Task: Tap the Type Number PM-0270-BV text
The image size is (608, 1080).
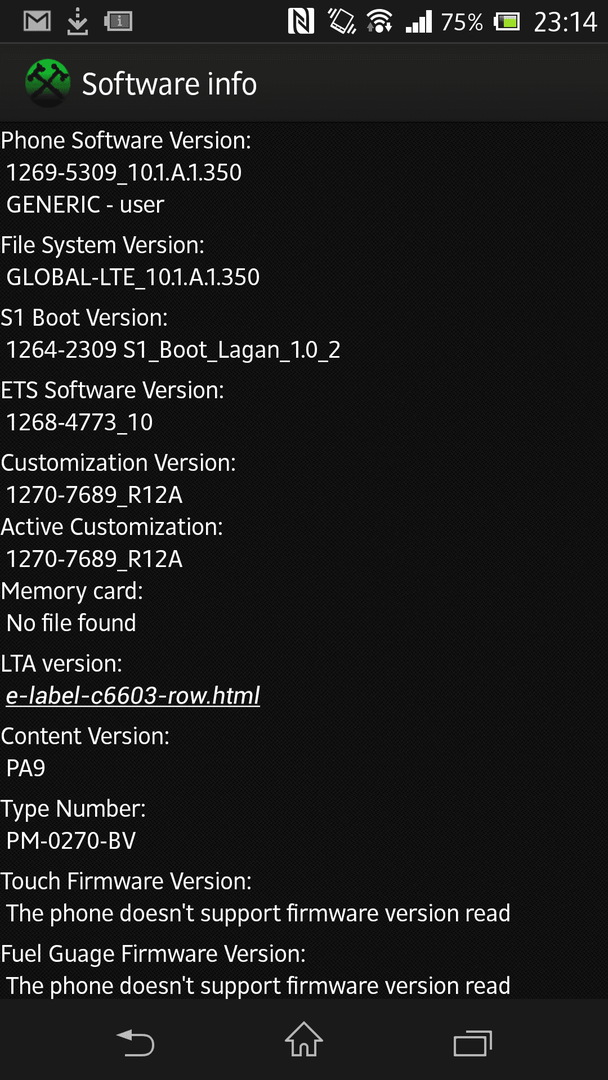Action: coord(71,841)
